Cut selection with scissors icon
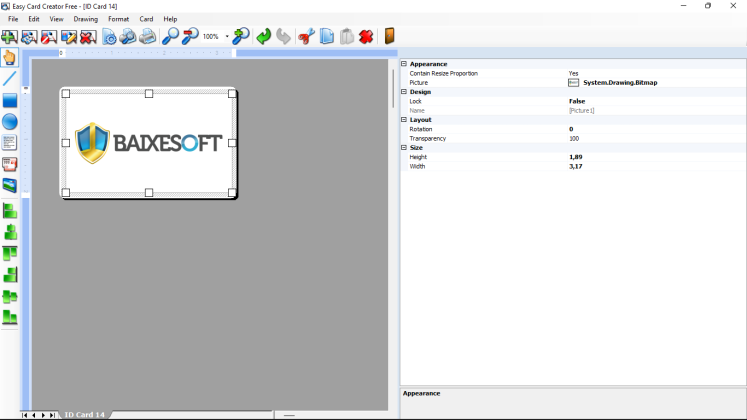Screen dimensions: 747x420 tap(306, 37)
